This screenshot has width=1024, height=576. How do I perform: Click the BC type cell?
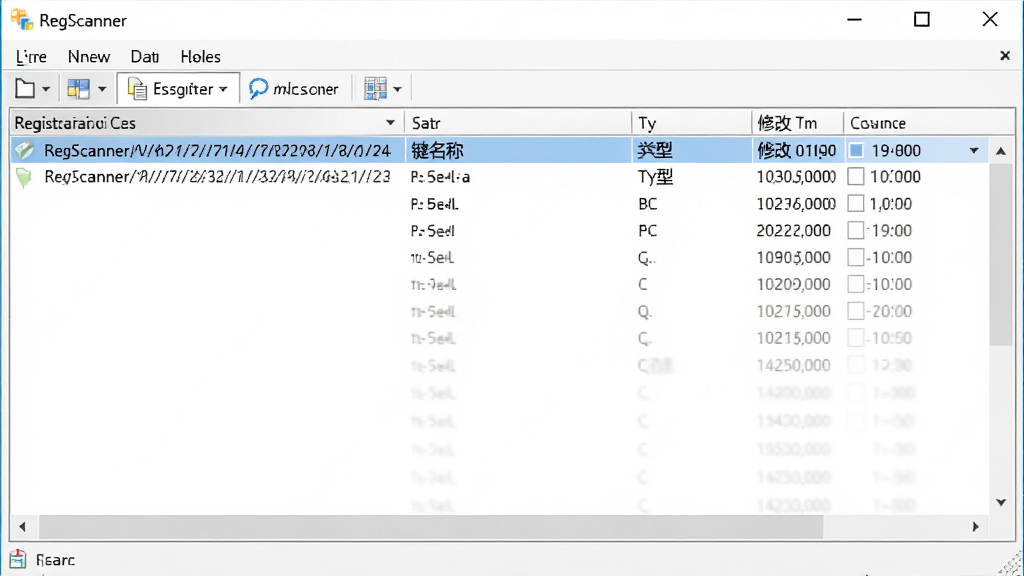click(648, 204)
